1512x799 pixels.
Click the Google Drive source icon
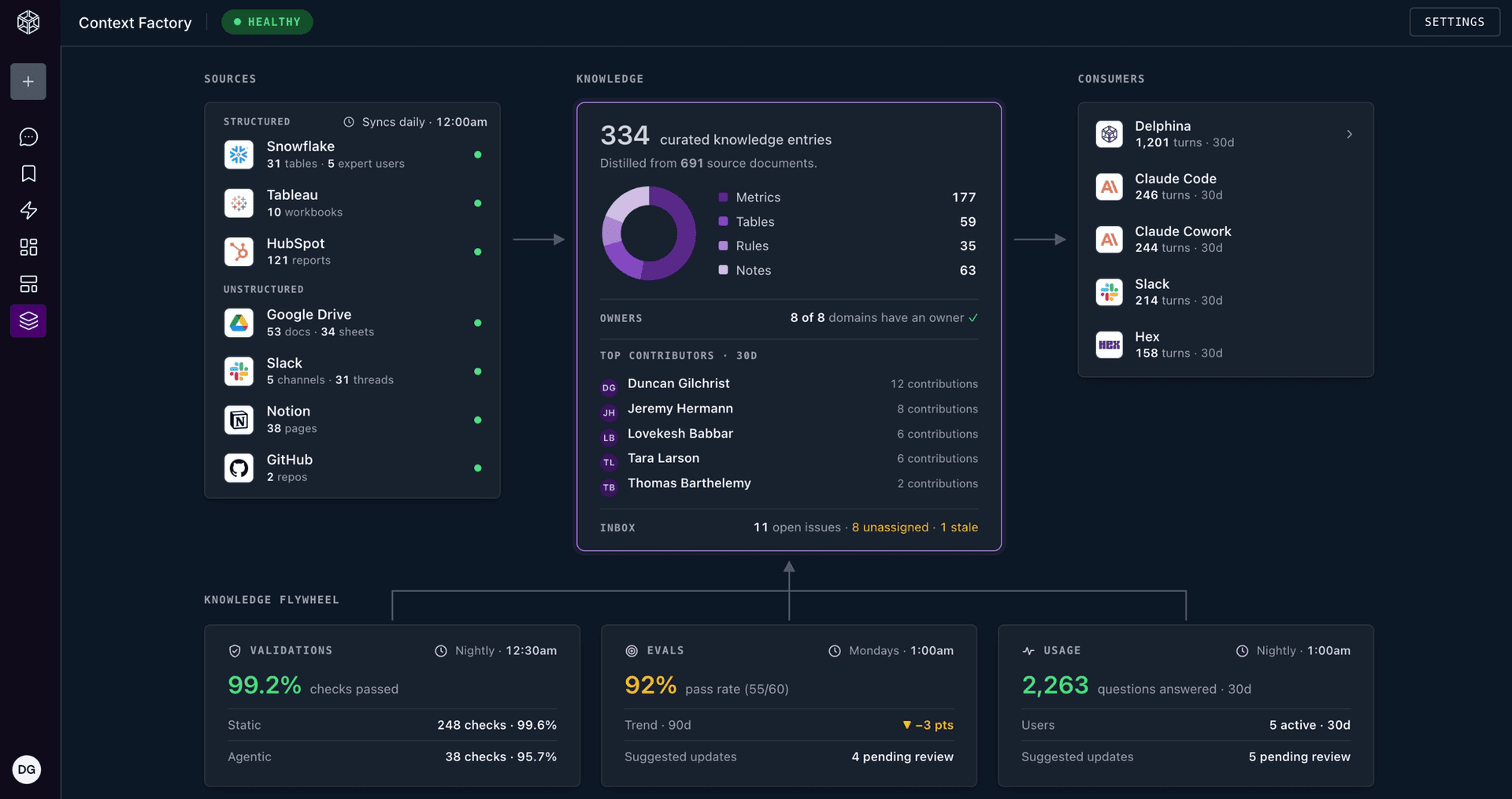pyautogui.click(x=239, y=323)
